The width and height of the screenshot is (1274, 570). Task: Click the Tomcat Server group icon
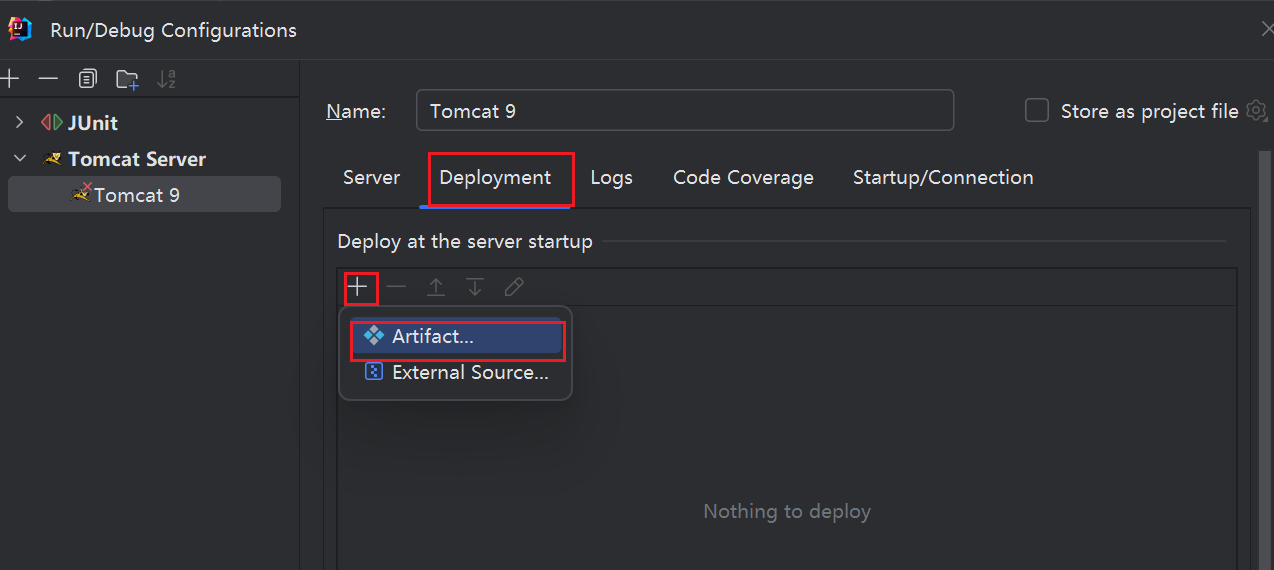53,159
